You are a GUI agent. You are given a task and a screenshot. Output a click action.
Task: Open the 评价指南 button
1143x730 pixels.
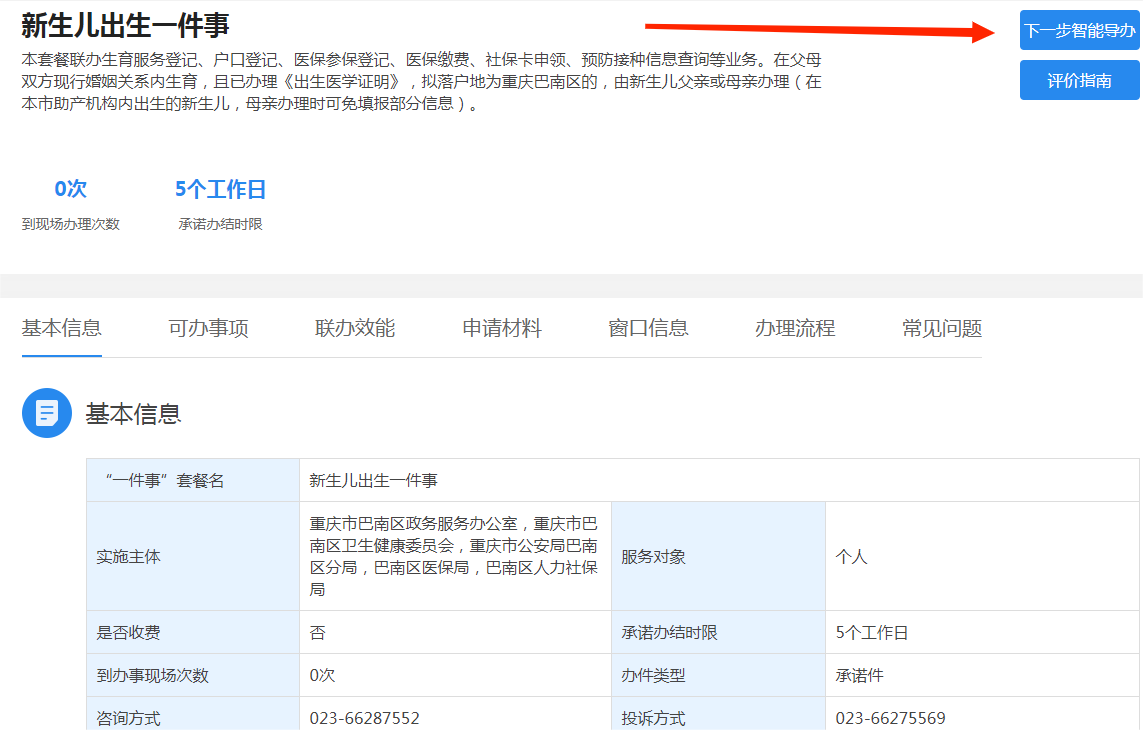pos(1079,80)
